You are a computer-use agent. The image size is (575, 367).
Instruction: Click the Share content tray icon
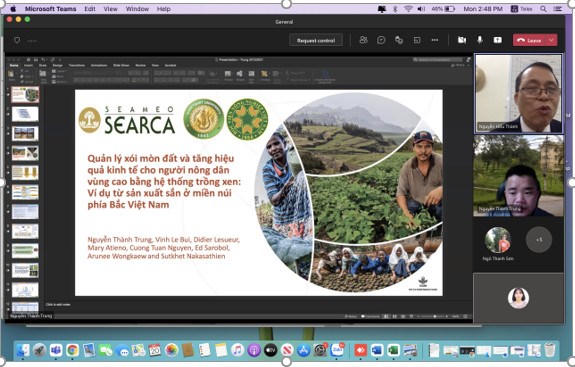coord(498,40)
